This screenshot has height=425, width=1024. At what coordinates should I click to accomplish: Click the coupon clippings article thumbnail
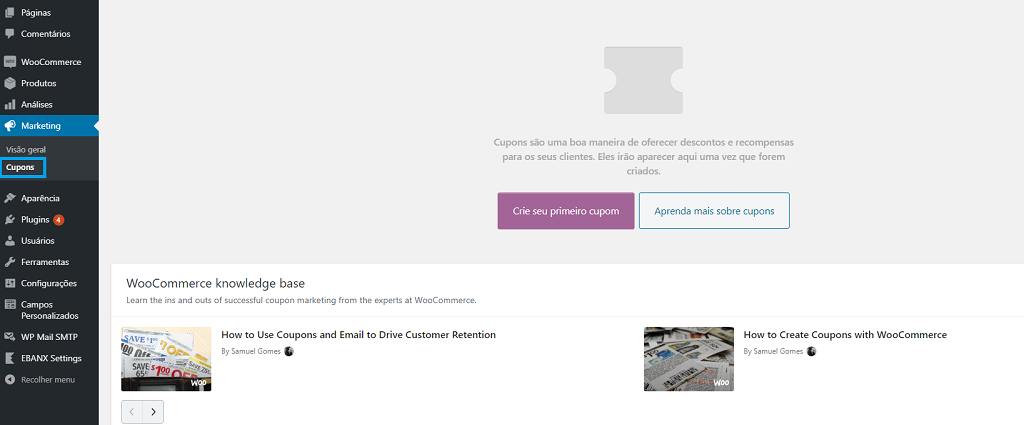click(x=166, y=358)
